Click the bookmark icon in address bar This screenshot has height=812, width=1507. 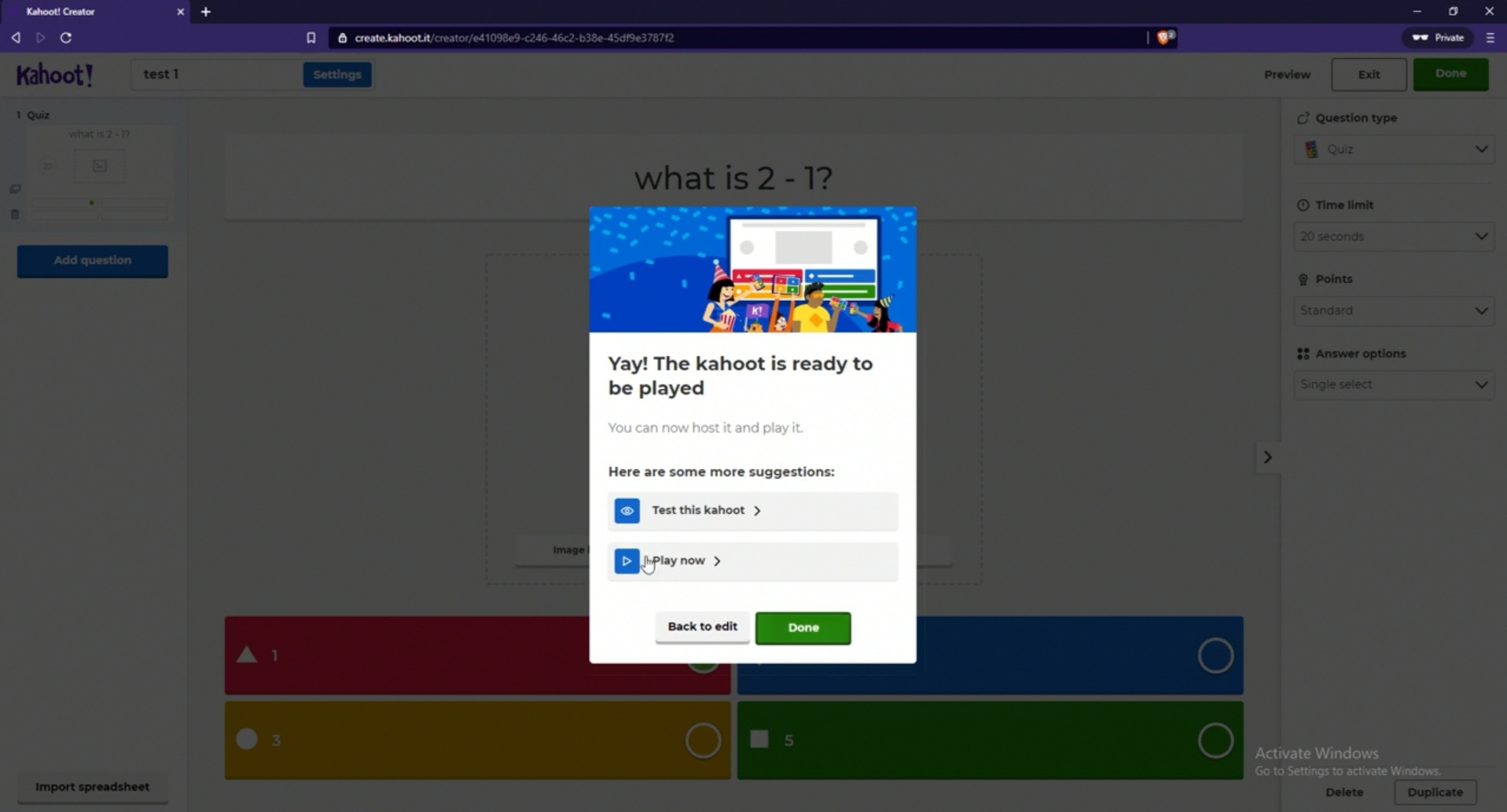click(x=311, y=38)
